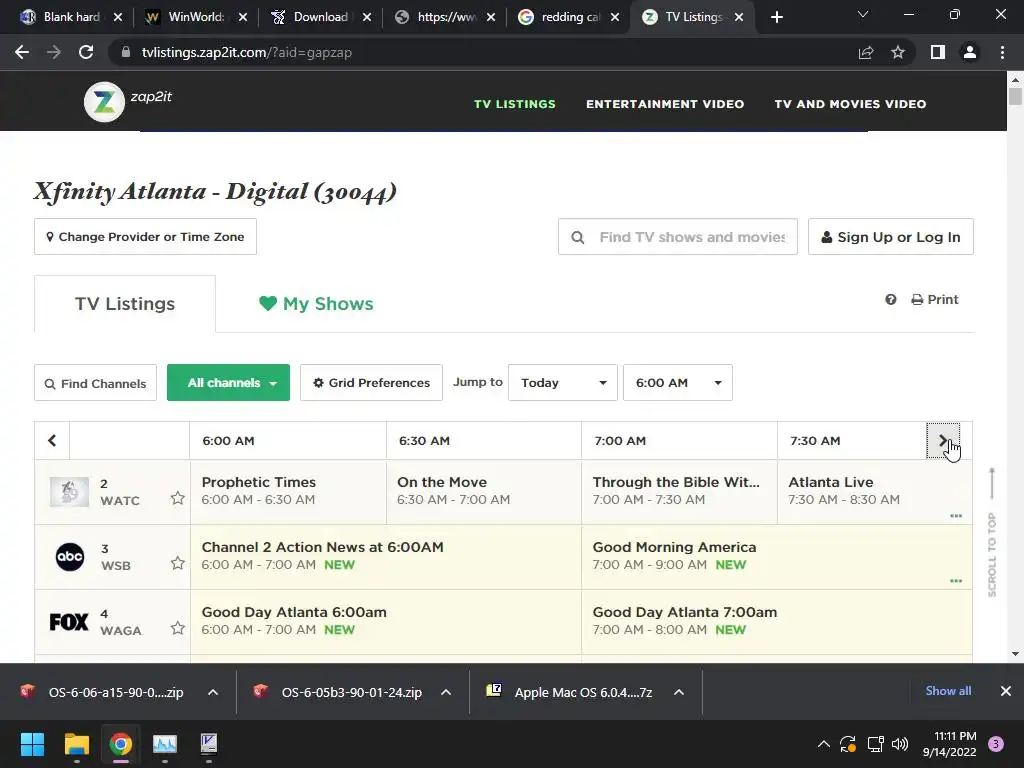Open the WATC channel logo
1024x768 pixels.
click(69, 492)
